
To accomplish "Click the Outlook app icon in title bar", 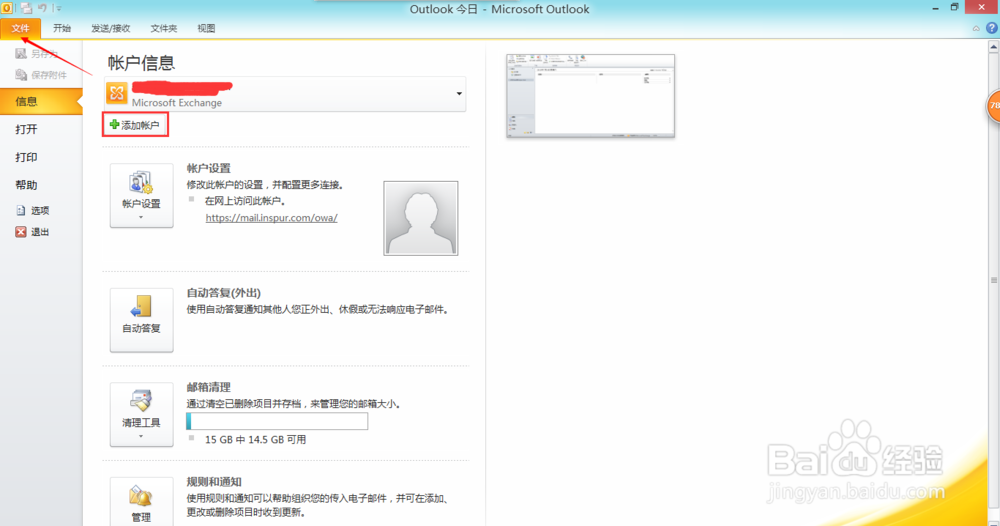I will [7, 8].
